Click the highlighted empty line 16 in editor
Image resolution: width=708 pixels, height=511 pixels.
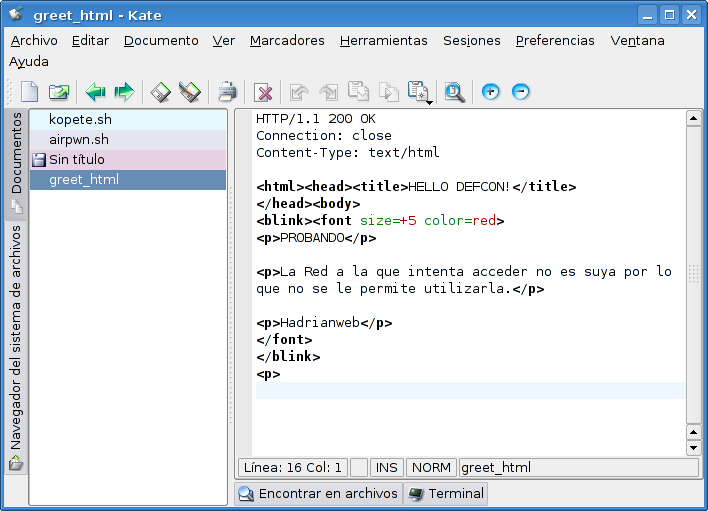470,390
